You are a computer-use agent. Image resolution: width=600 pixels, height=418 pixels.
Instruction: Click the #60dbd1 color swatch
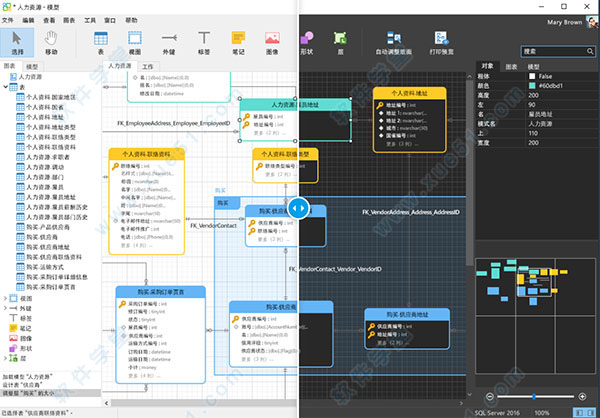[x=531, y=85]
